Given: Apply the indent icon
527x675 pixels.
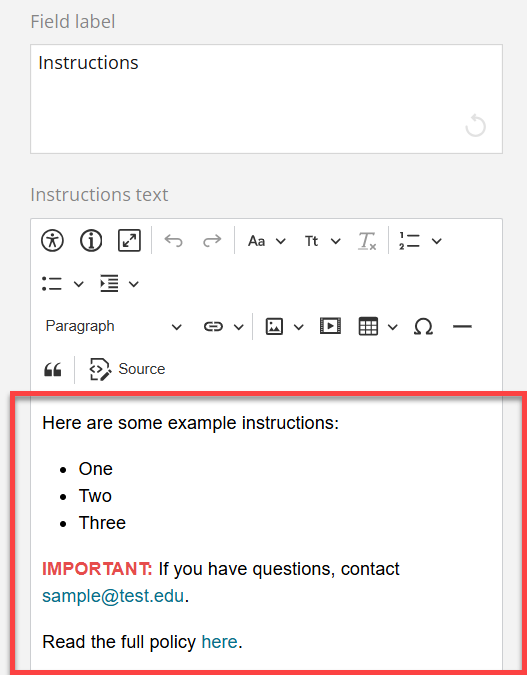Looking at the screenshot, I should point(109,283).
